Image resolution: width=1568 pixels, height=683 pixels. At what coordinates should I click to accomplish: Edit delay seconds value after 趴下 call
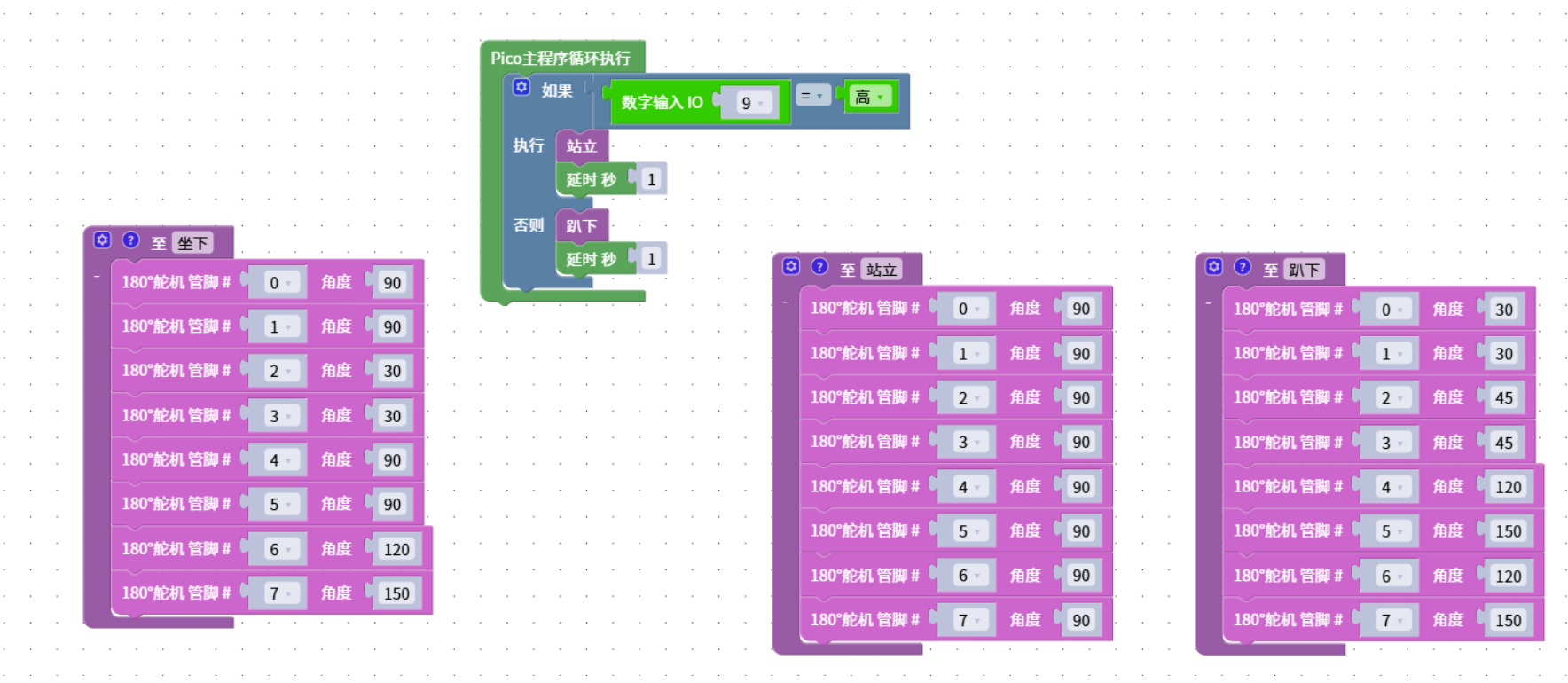click(651, 259)
